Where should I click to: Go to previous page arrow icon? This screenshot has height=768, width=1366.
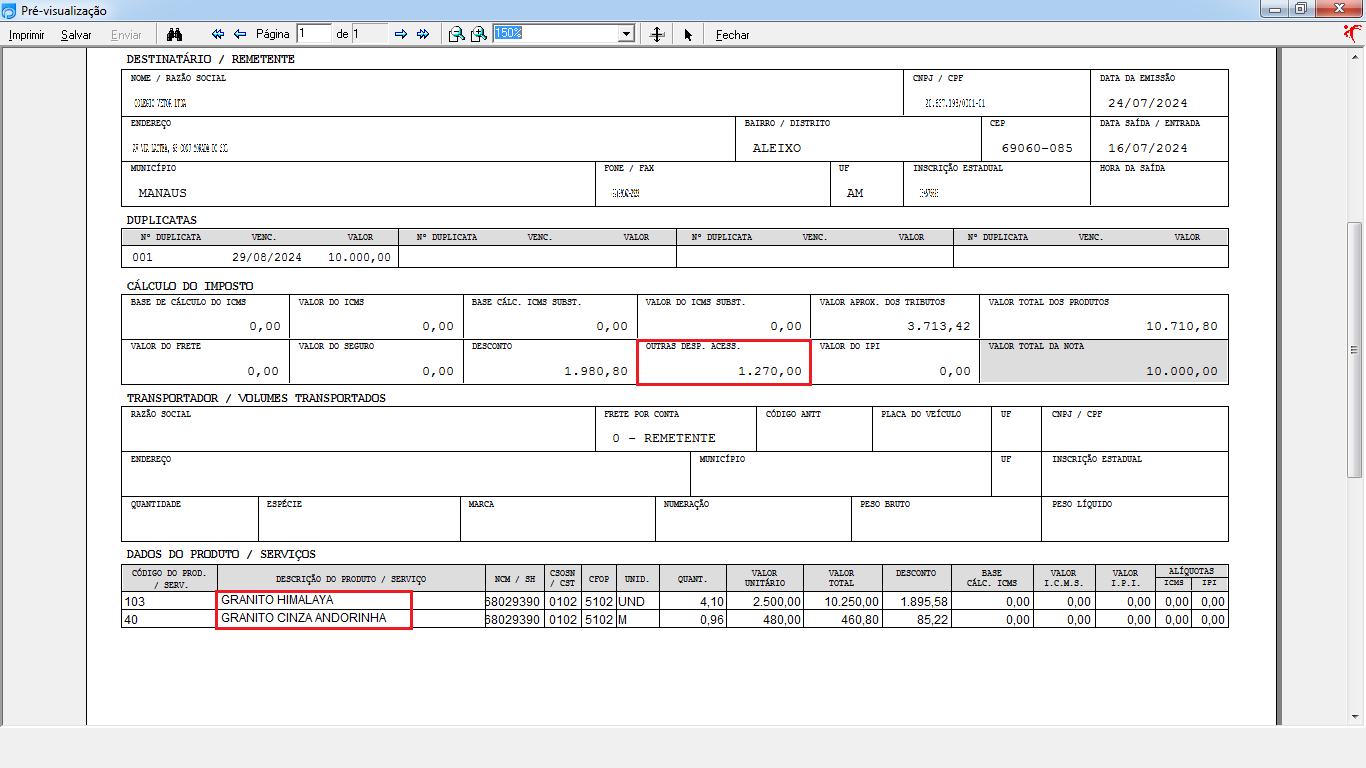[x=240, y=34]
